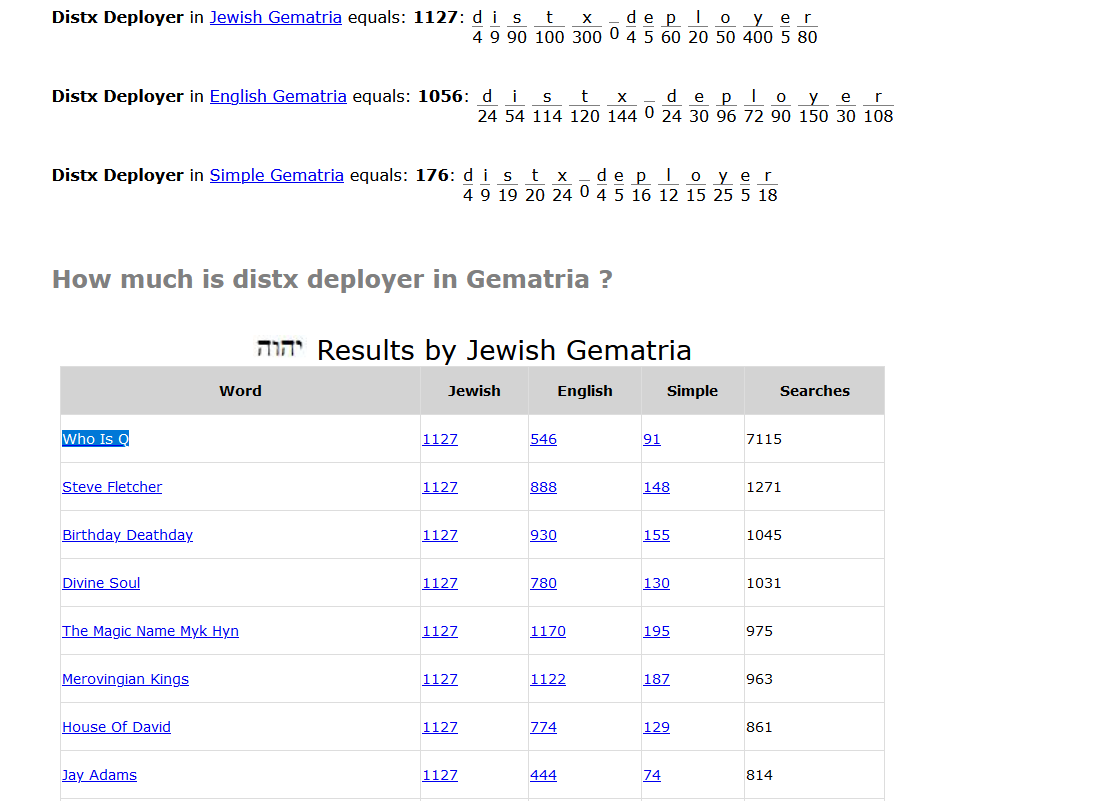Click the Searches column header
This screenshot has width=1100, height=801.
[814, 391]
